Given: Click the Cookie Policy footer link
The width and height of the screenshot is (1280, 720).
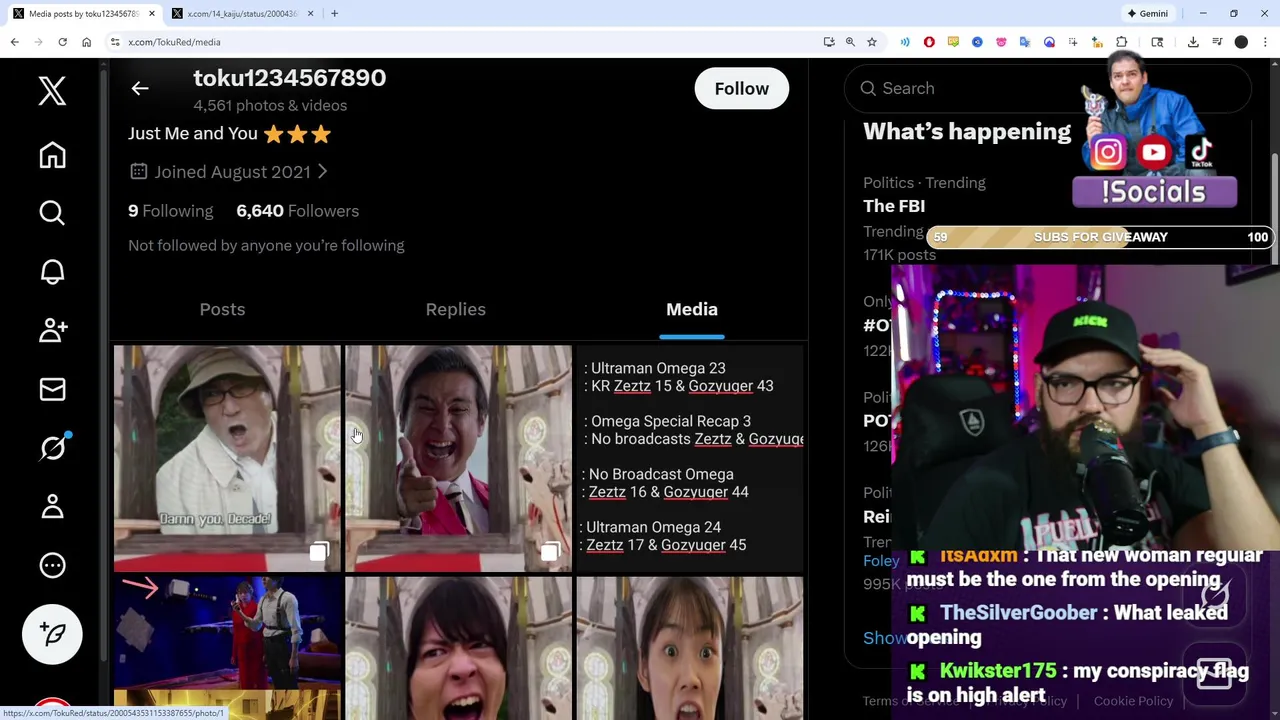Looking at the screenshot, I should coord(1133,701).
